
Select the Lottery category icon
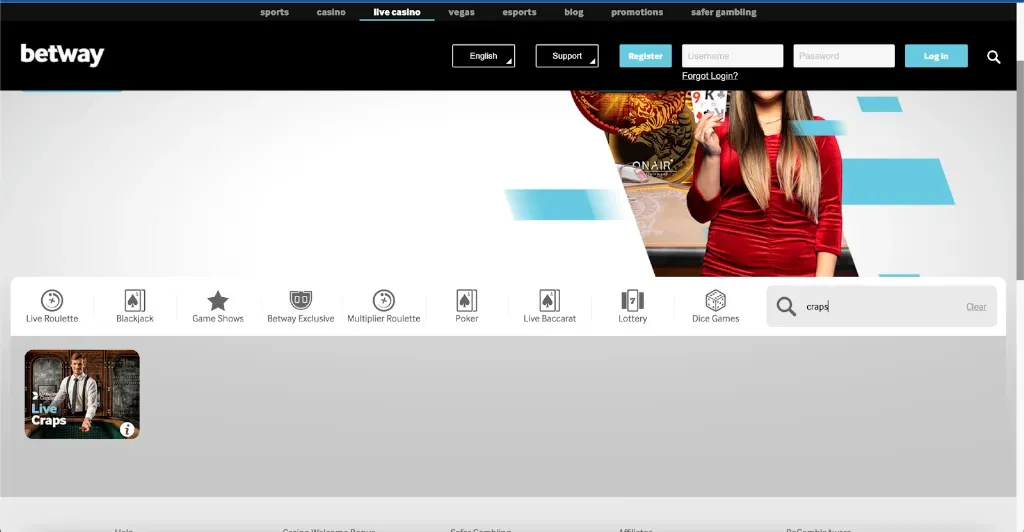632,301
